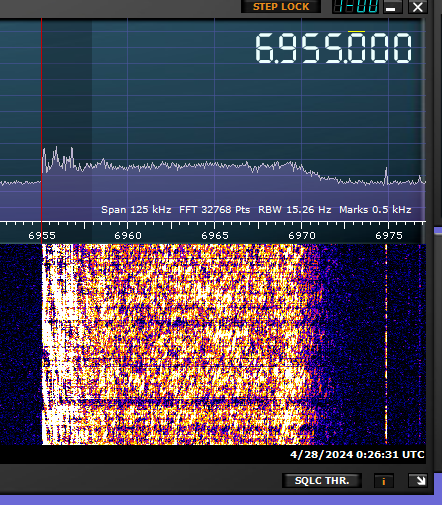Image resolution: width=442 pixels, height=505 pixels.
Task: Close the SDR window
Action: [x=418, y=7]
